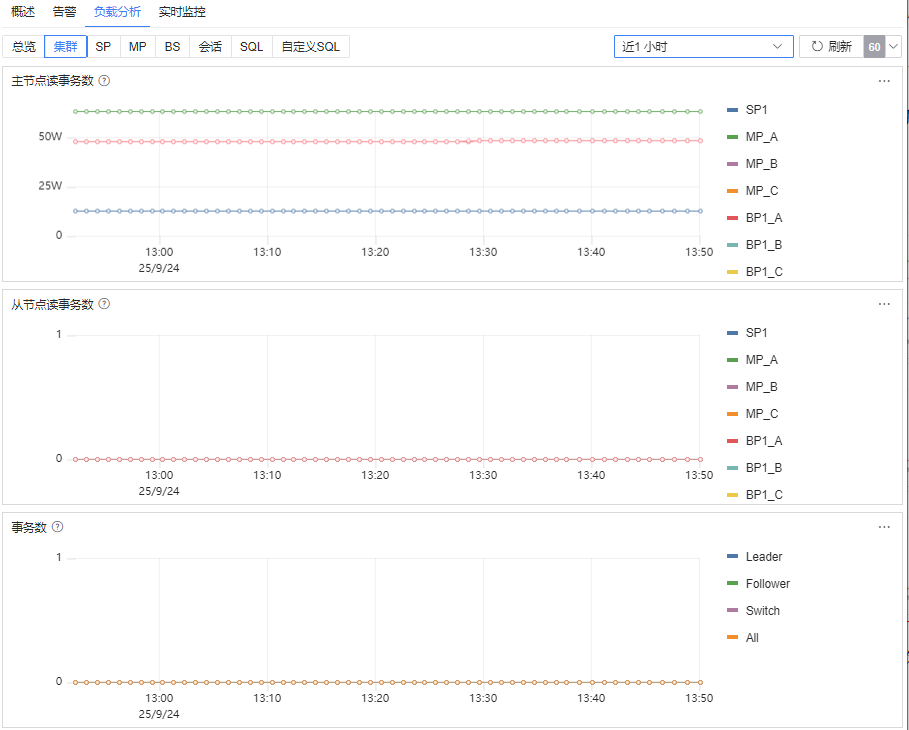Click the green top line in 主节点读事务数 chart

[x=387, y=111]
